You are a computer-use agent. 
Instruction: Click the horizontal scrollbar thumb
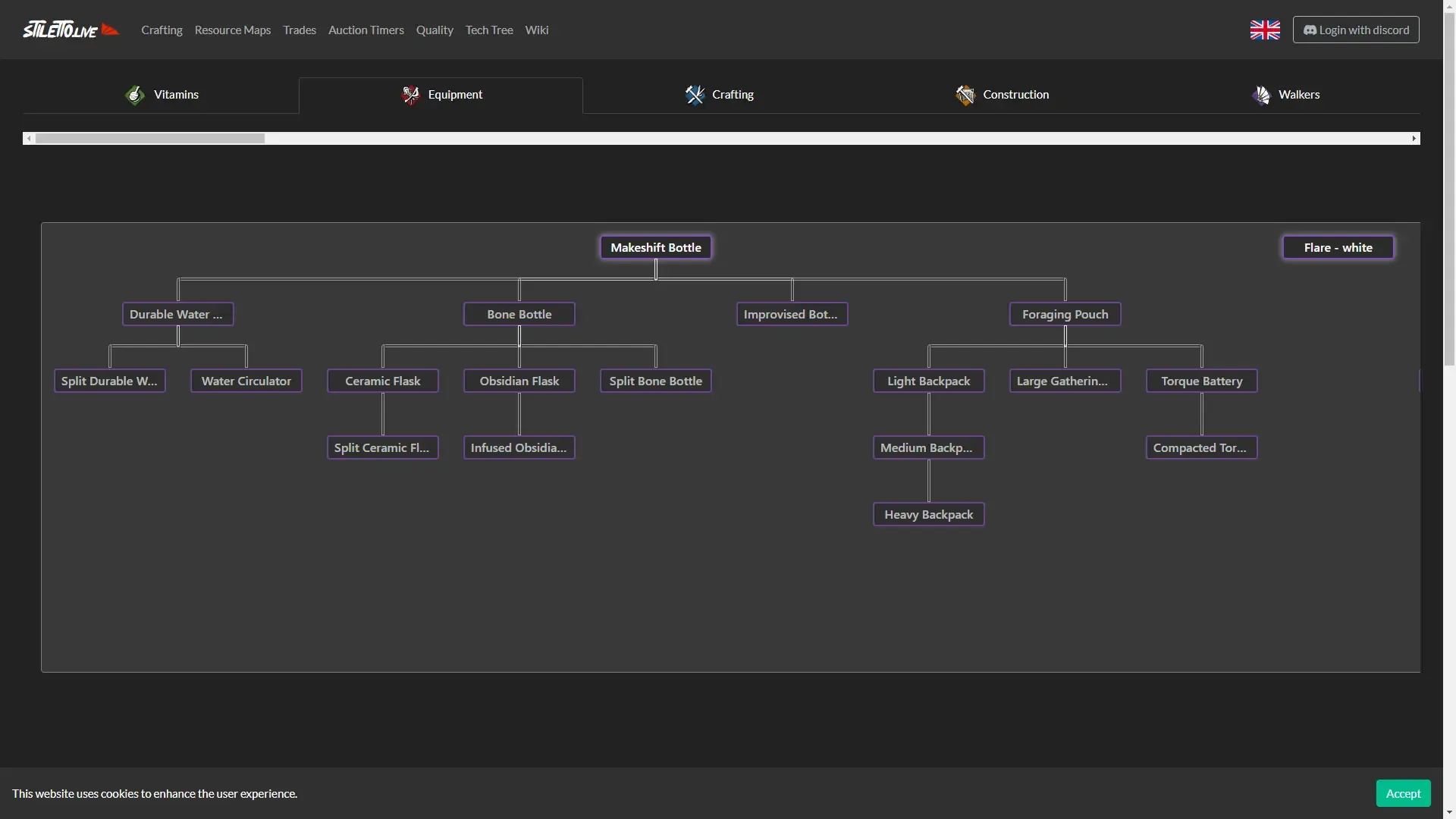pyautogui.click(x=149, y=139)
